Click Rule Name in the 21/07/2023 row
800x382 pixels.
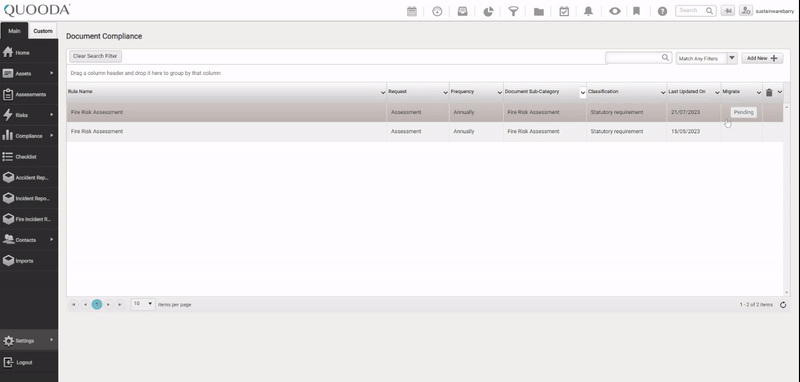pos(97,112)
